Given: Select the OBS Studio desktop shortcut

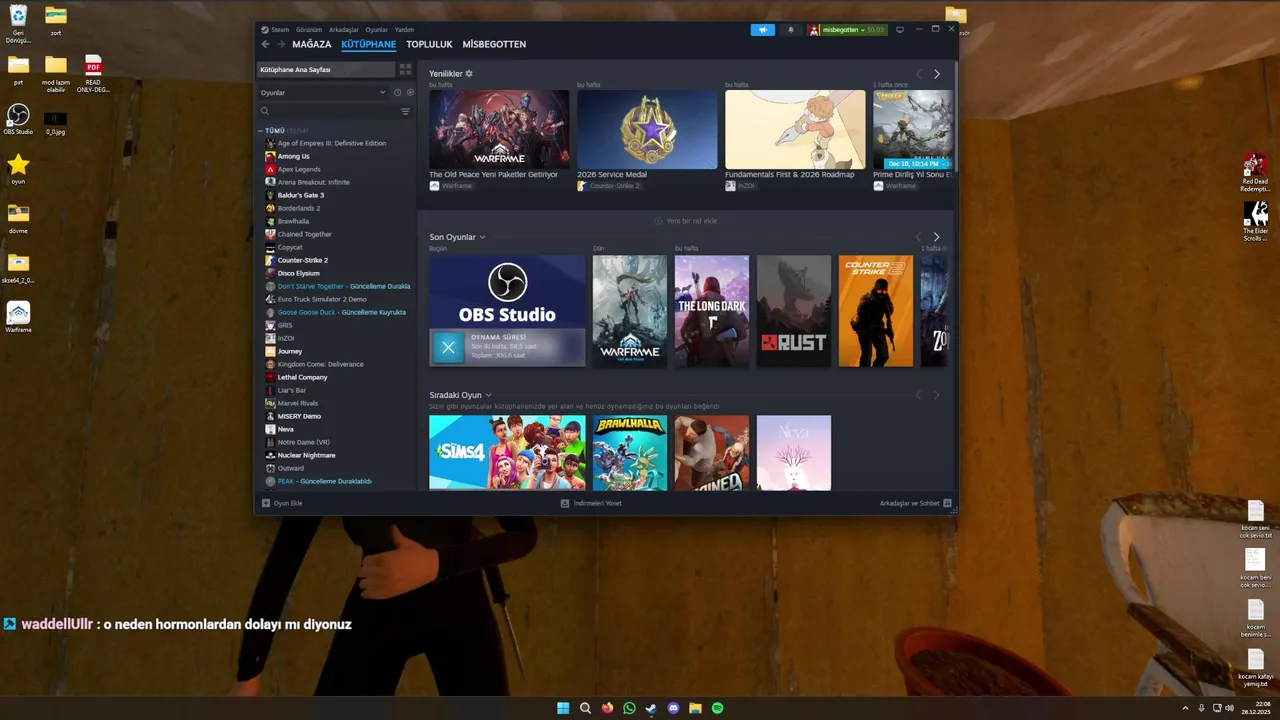Looking at the screenshot, I should click(18, 119).
